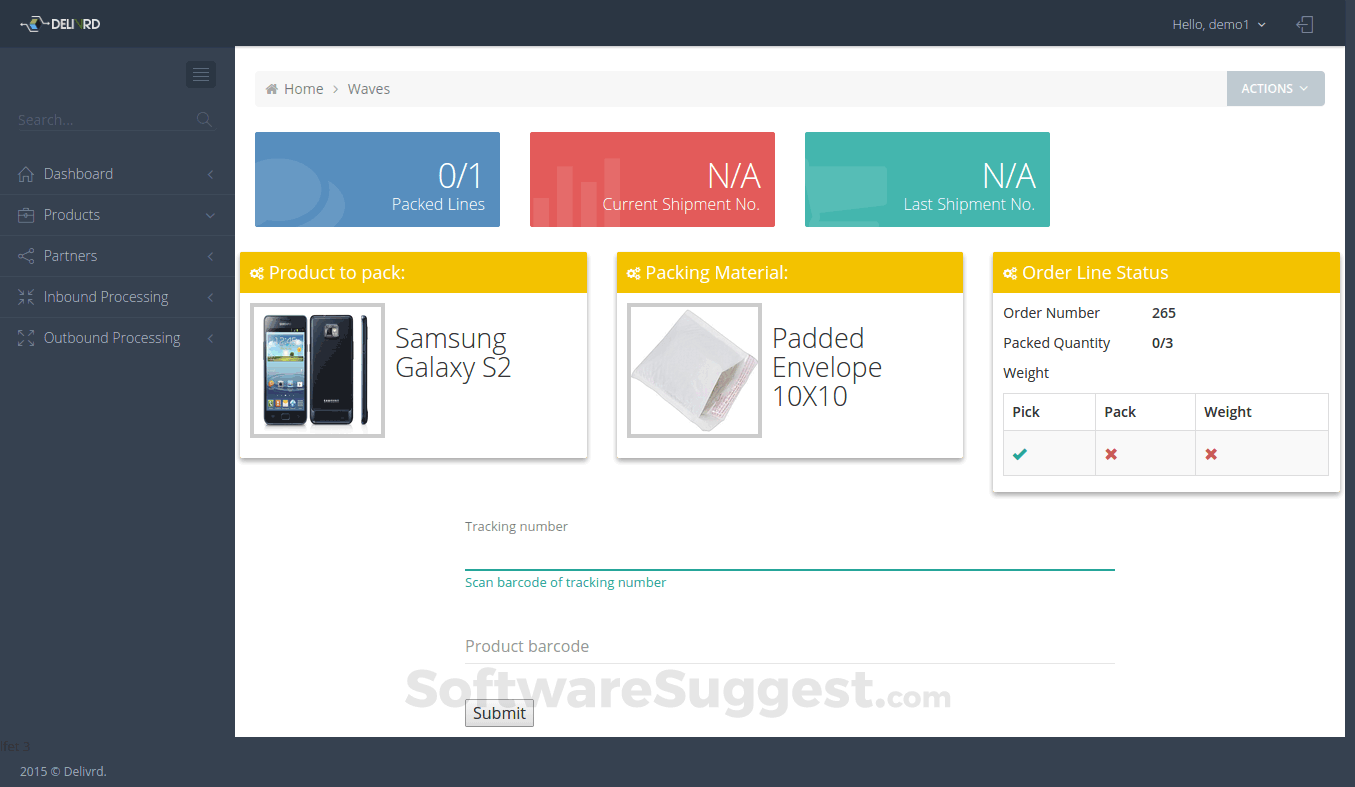The width and height of the screenshot is (1355, 787).
Task: Click the Scan barcode of tracking number link
Action: pos(566,582)
